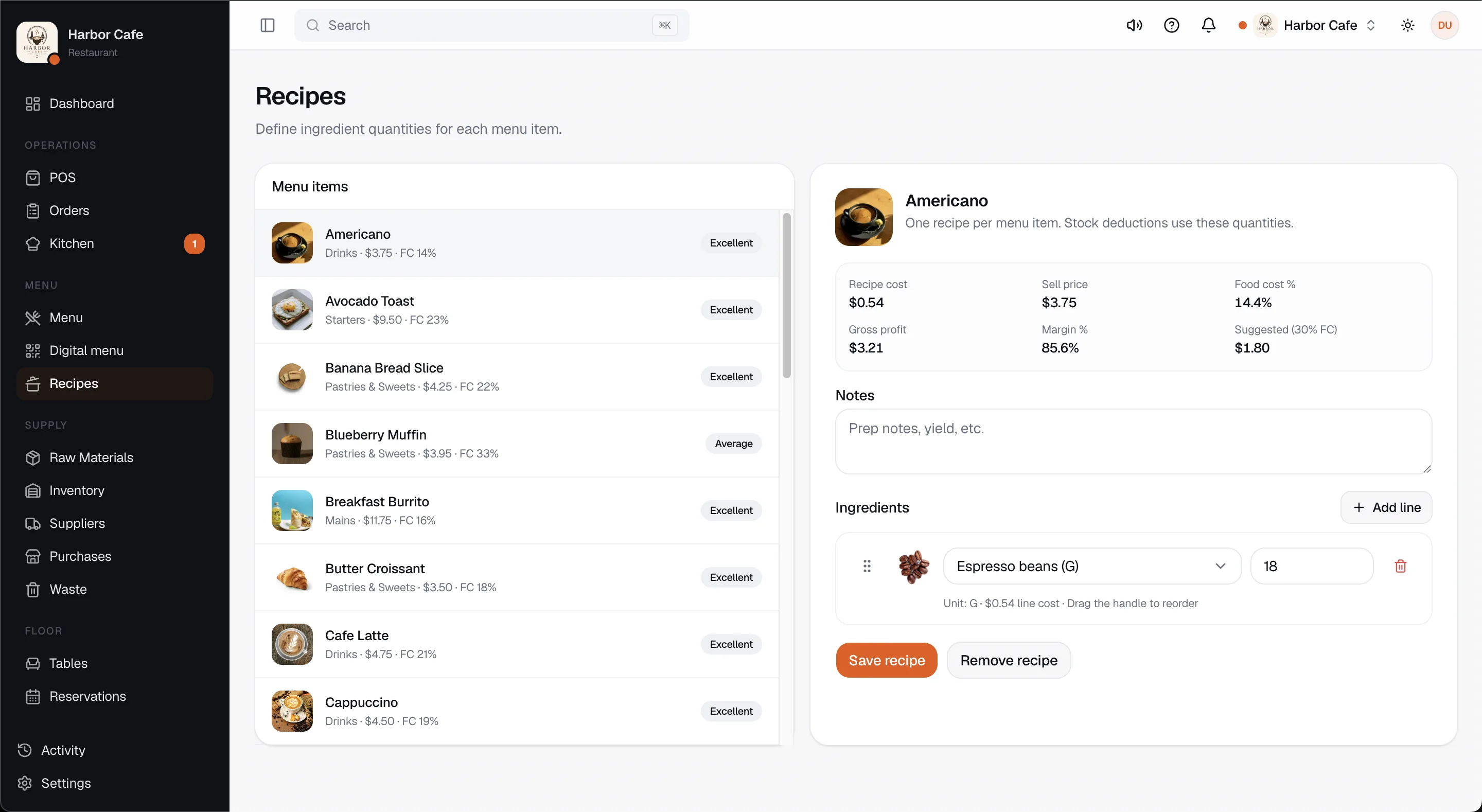Image resolution: width=1482 pixels, height=812 pixels.
Task: Click the Reservations calendar icon
Action: click(x=33, y=696)
